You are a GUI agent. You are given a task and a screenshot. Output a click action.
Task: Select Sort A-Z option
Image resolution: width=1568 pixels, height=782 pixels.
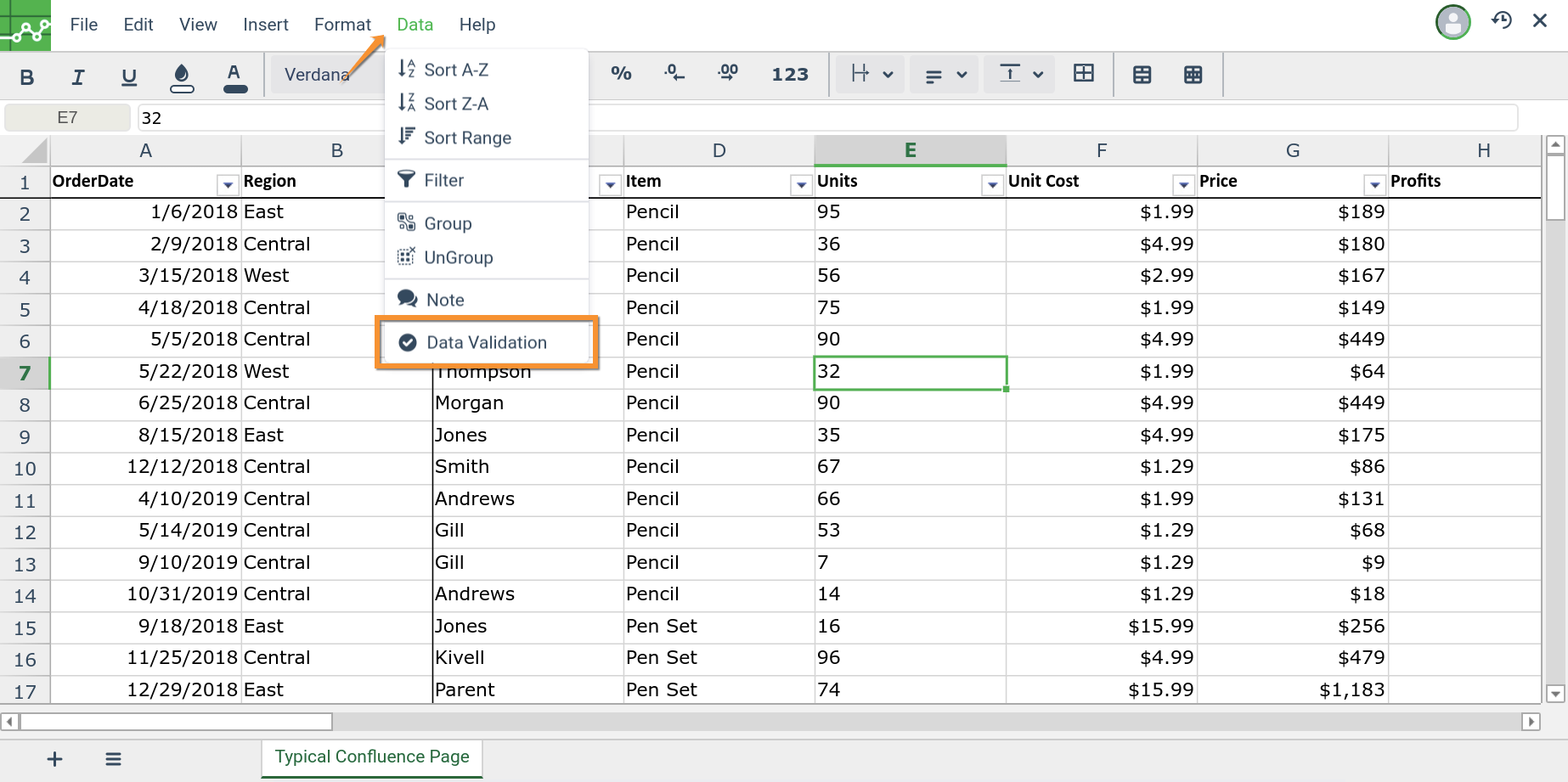point(456,70)
